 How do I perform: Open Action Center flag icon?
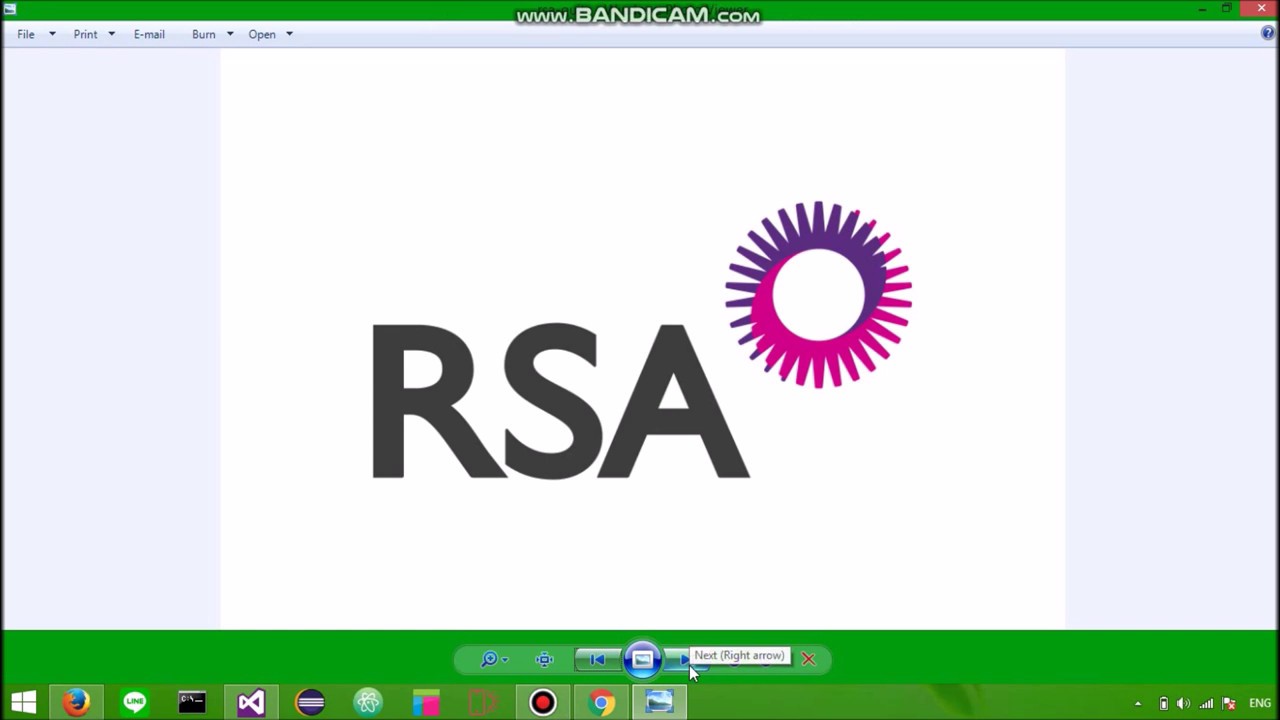click(1229, 704)
